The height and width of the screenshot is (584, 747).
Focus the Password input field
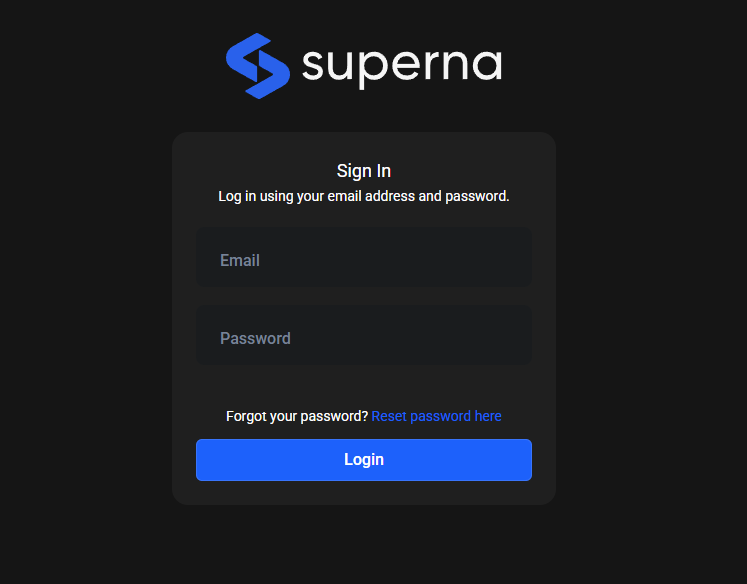(363, 338)
